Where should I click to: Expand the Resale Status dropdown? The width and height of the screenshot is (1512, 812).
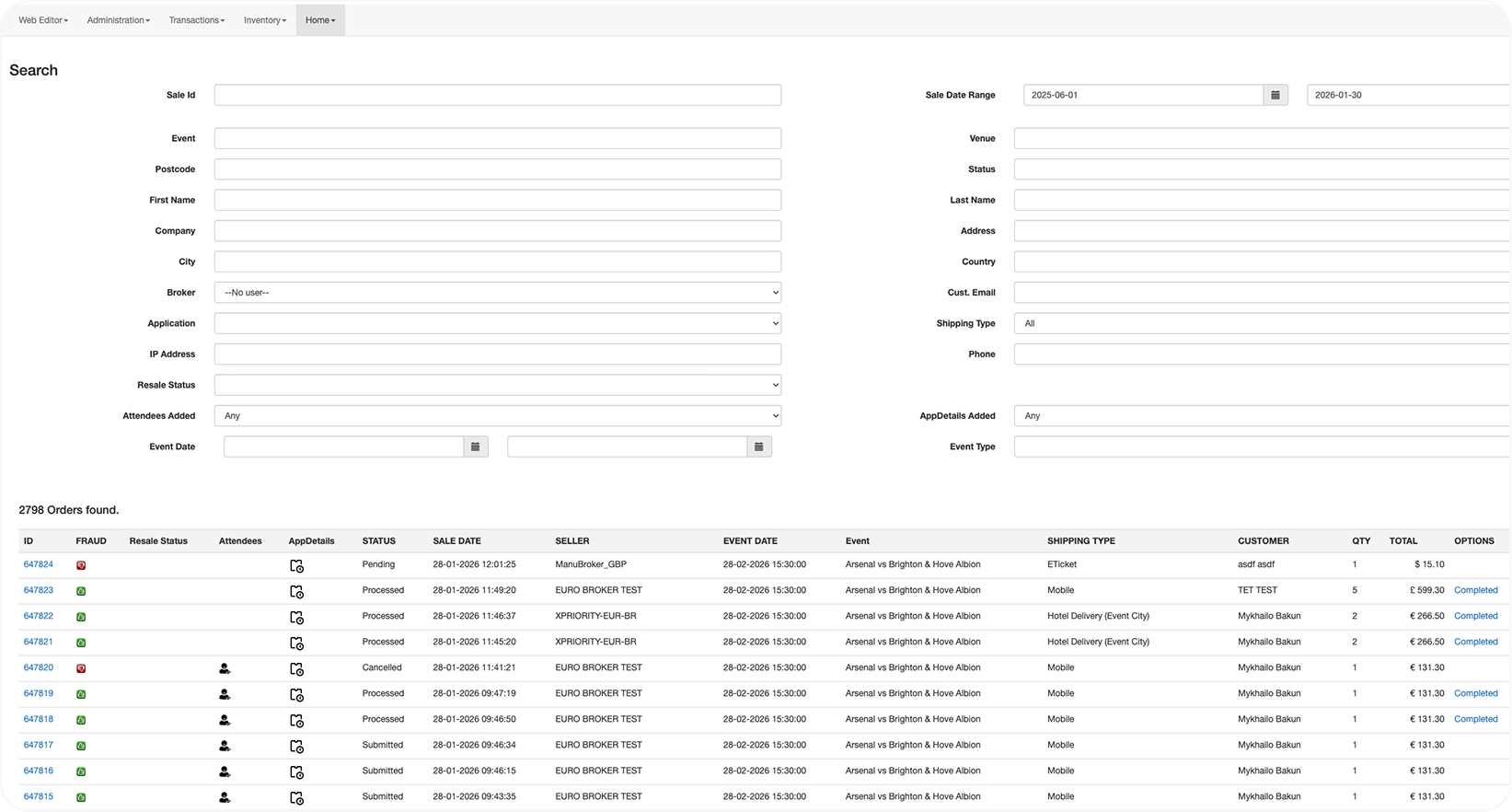pyautogui.click(x=498, y=385)
